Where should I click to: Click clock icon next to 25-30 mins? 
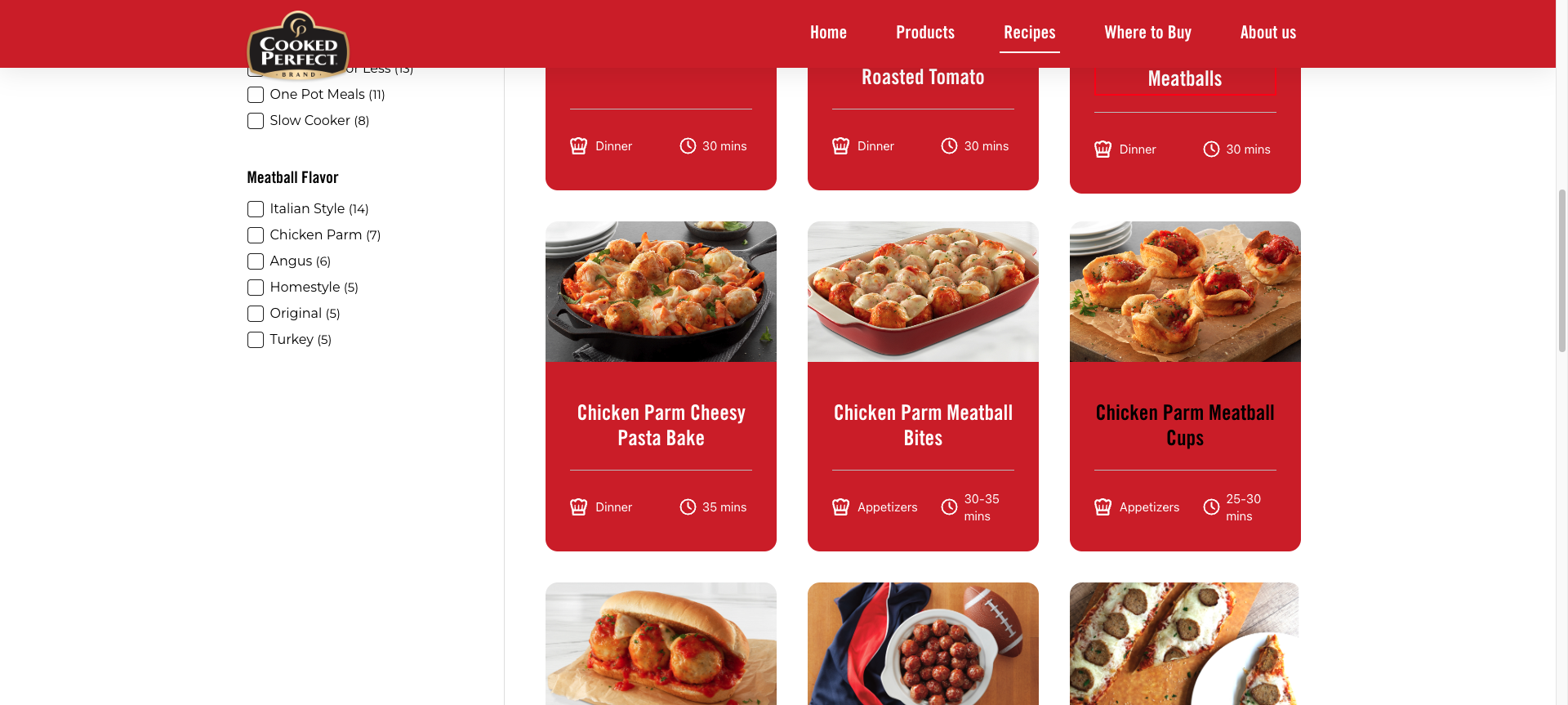pos(1211,507)
